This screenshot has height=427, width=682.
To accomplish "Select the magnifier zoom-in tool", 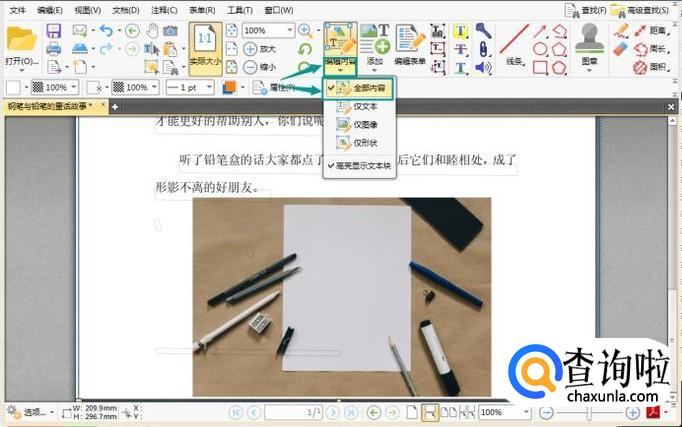I will (x=305, y=31).
